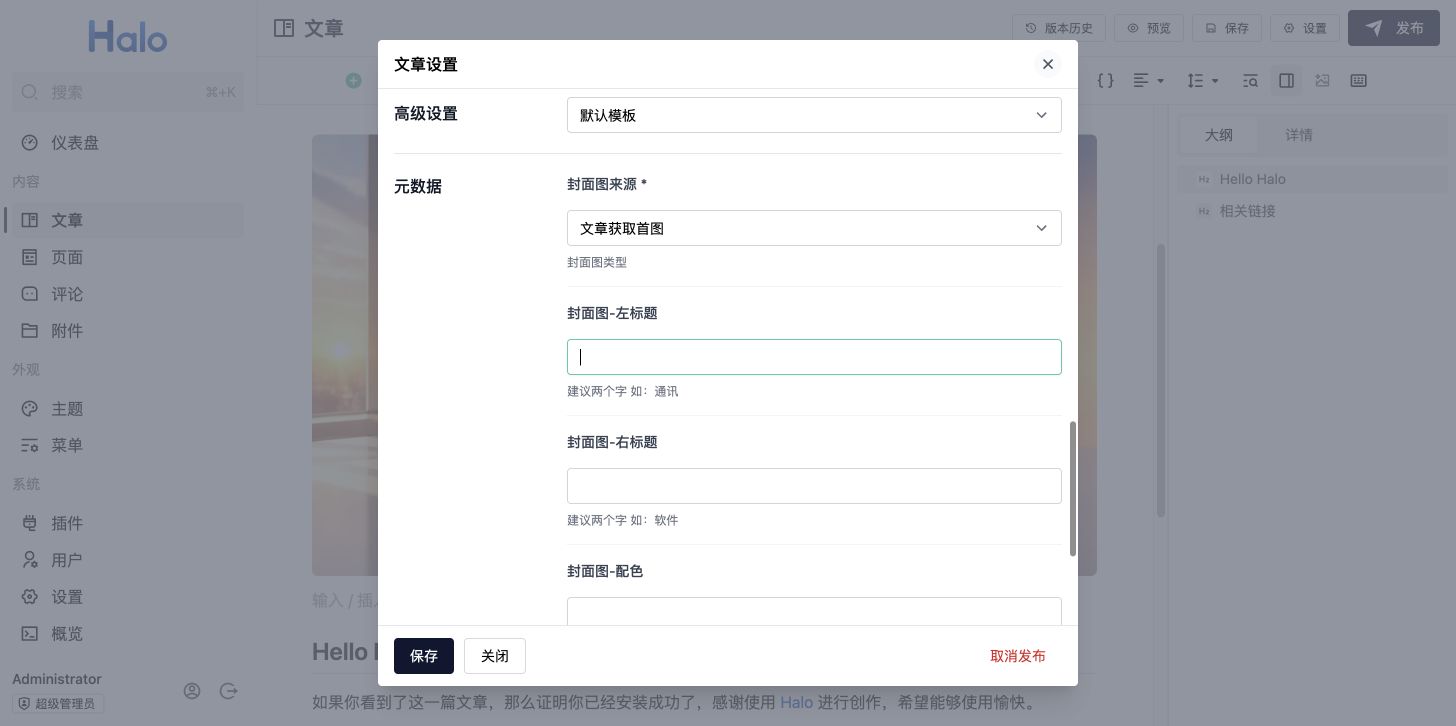The height and width of the screenshot is (726, 1456).
Task: Click the 预览 button
Action: tap(1149, 28)
